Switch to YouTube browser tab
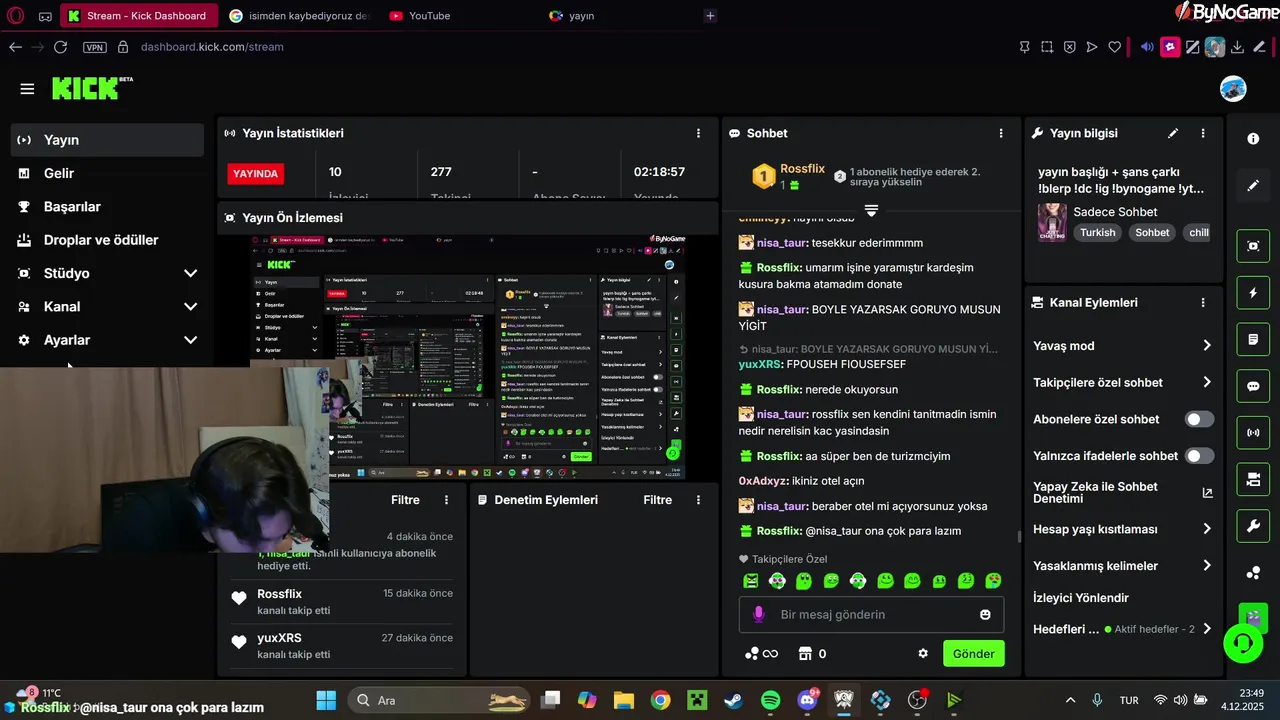This screenshot has height=720, width=1280. click(459, 15)
